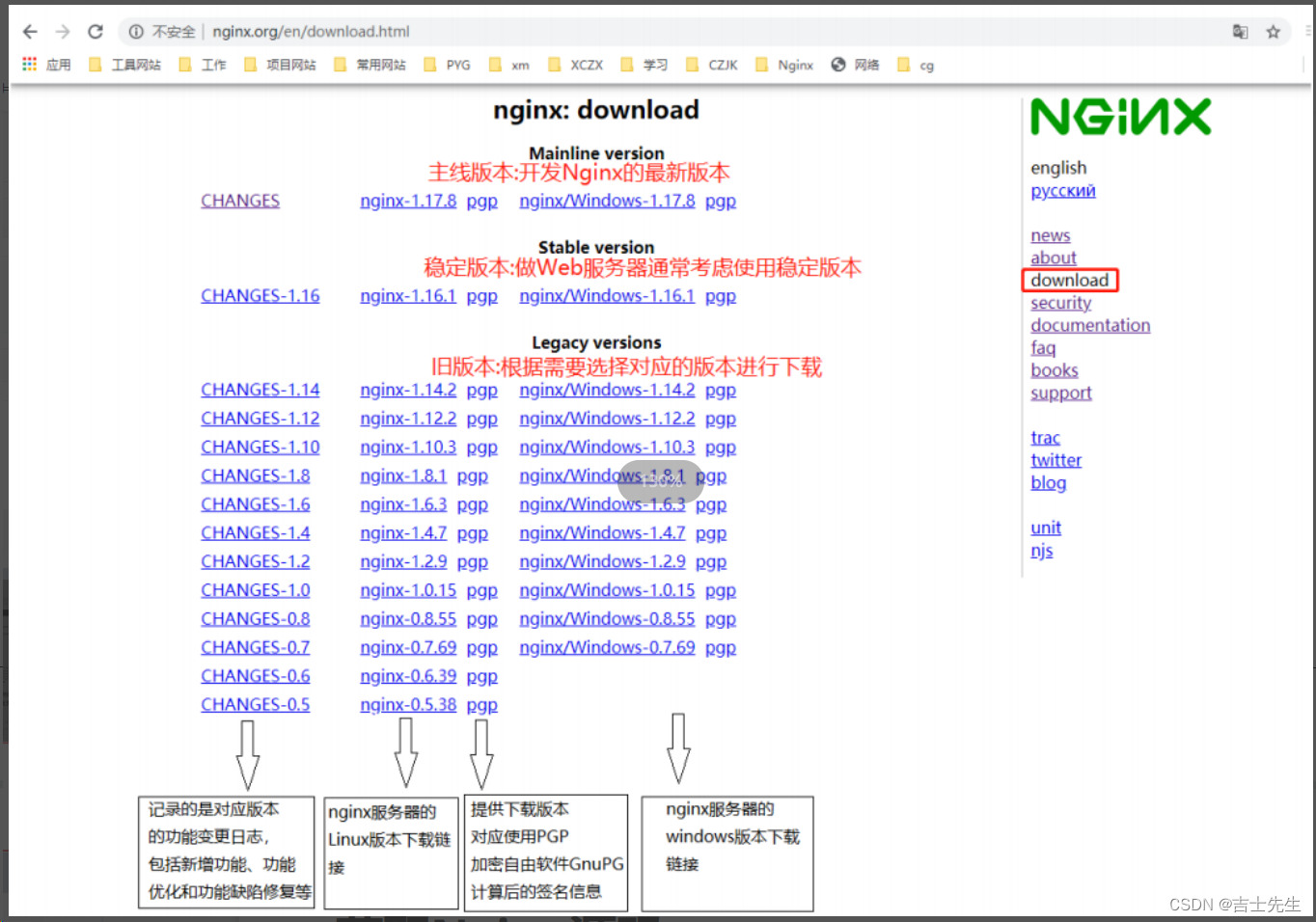Open the 应用 apps grid shortcut
The width and height of the screenshot is (1316, 922).
[46, 65]
